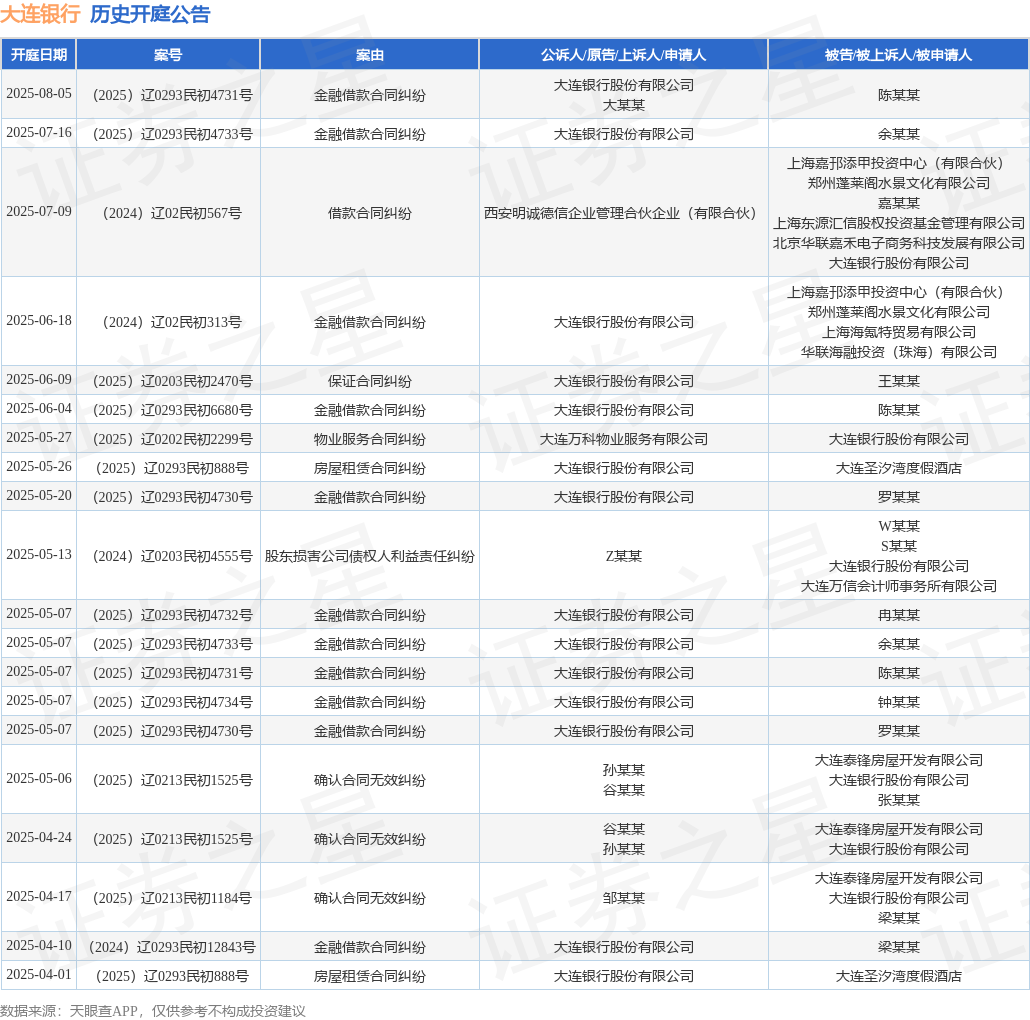Click date cell 2025-05-13
The width and height of the screenshot is (1030, 1020).
39,554
